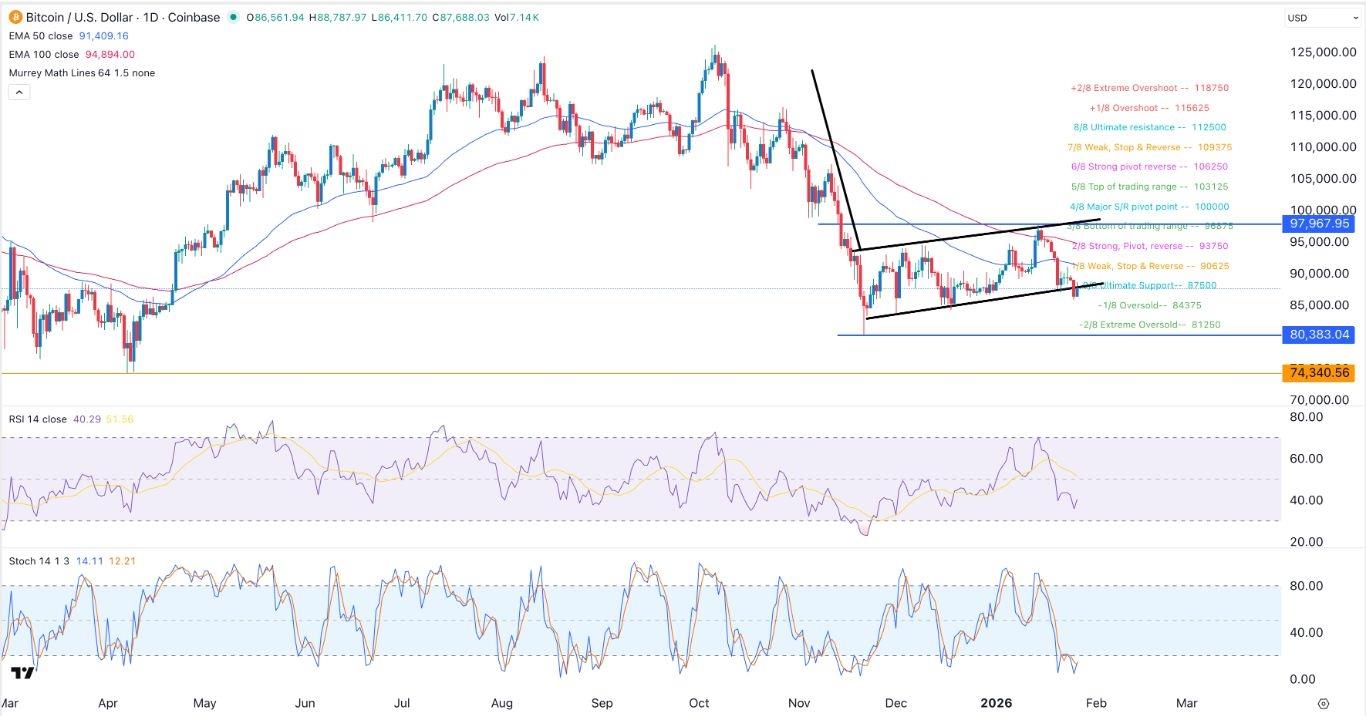Viewport: 1366px width, 716px height.
Task: Click the 2026 label on the time axis
Action: (995, 703)
